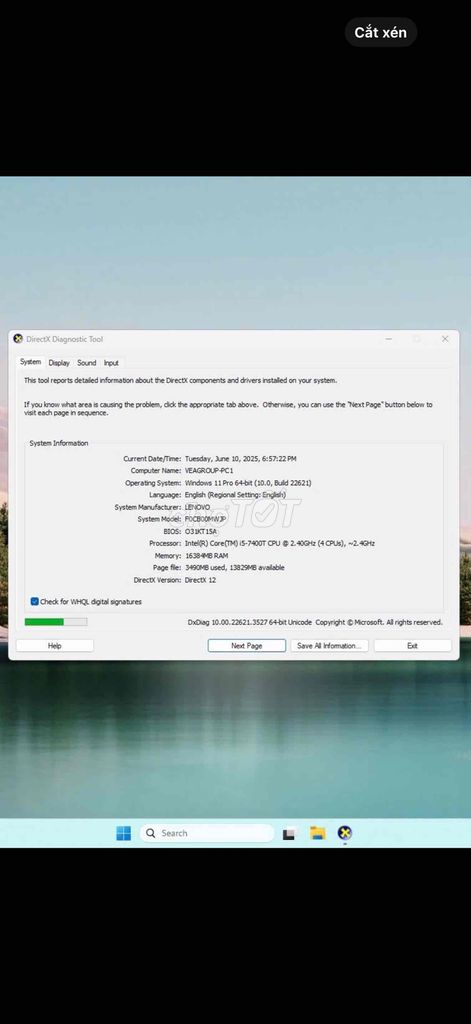Screen dimensions: 471x1024
Task: Open the Input tab
Action: (111, 362)
